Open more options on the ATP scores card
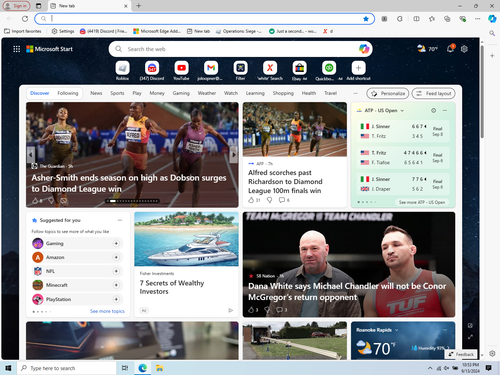 click(445, 110)
